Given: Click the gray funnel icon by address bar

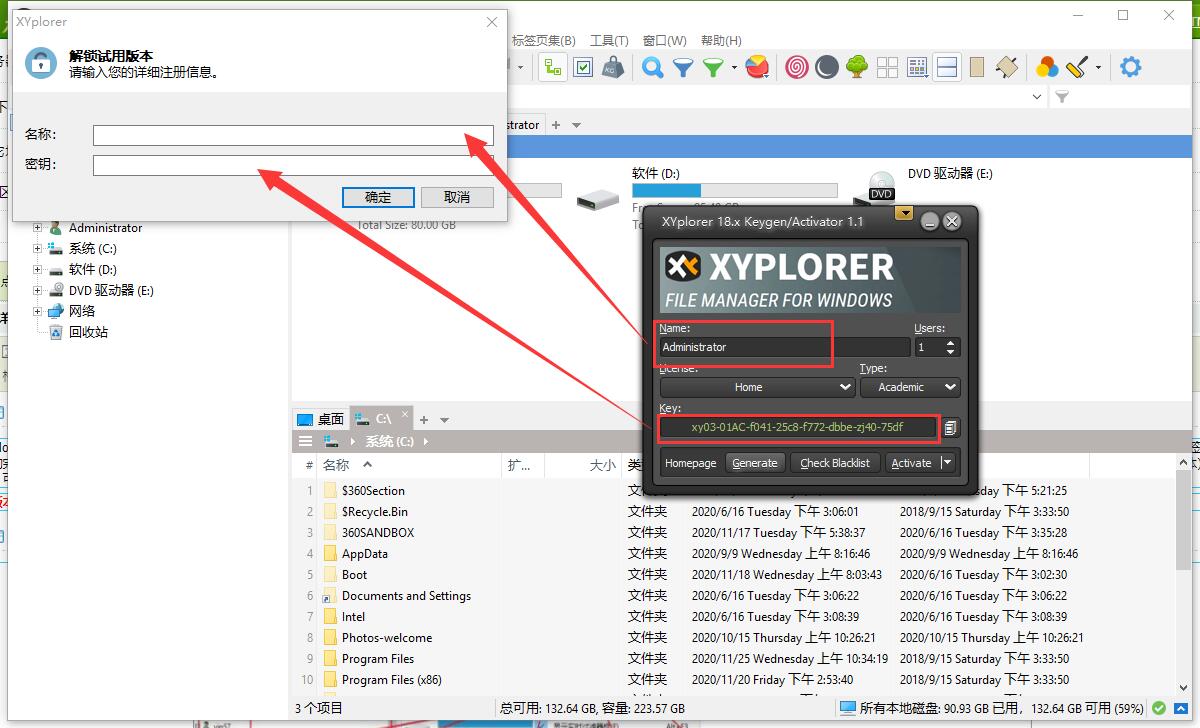Looking at the screenshot, I should (x=1062, y=97).
